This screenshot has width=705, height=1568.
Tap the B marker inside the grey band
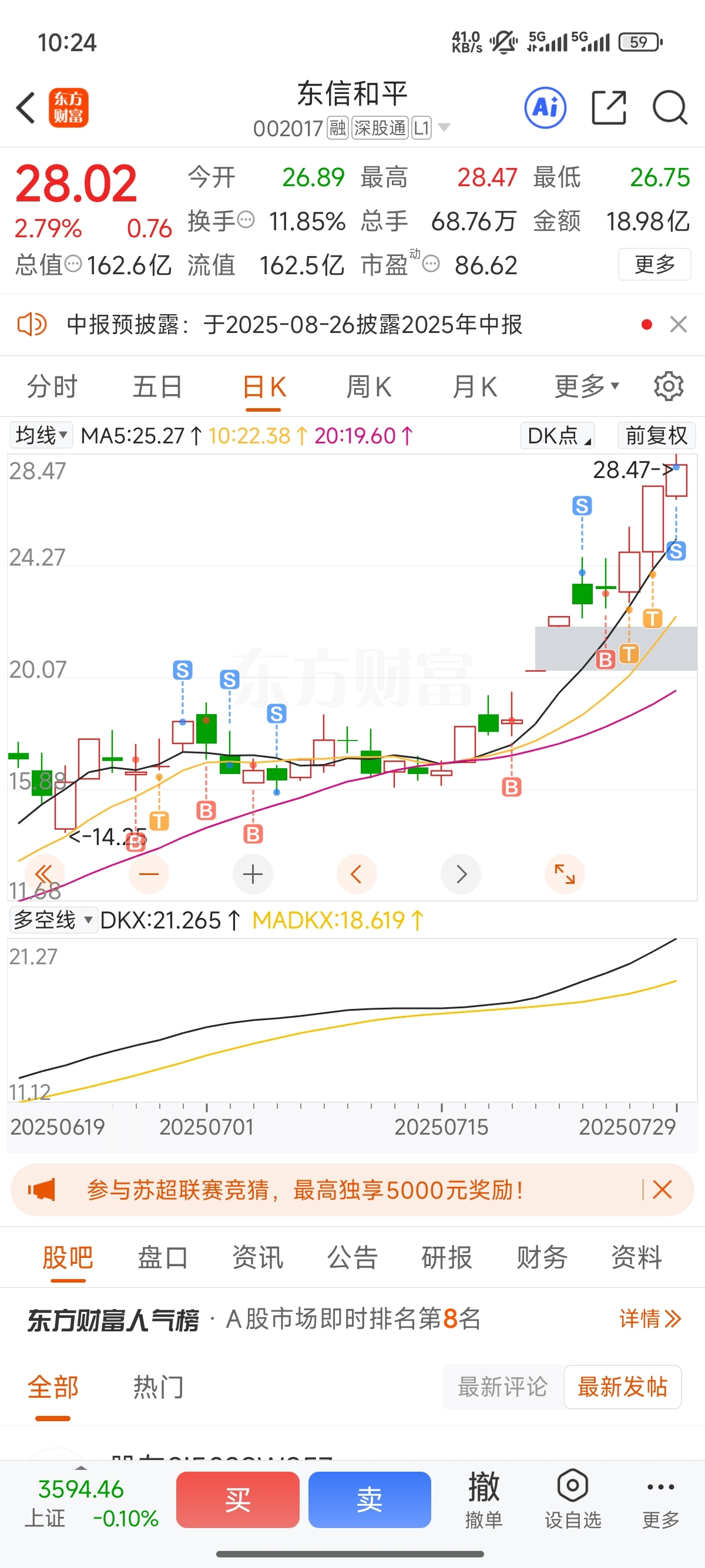tap(605, 659)
